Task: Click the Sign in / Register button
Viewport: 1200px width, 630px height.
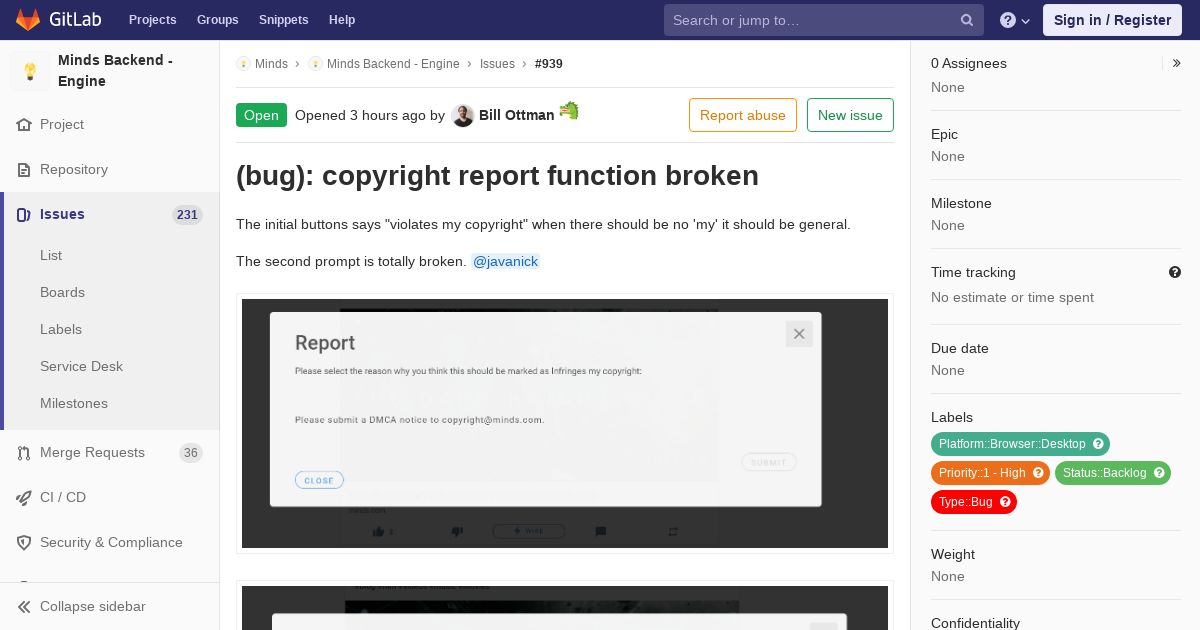Action: point(1112,20)
